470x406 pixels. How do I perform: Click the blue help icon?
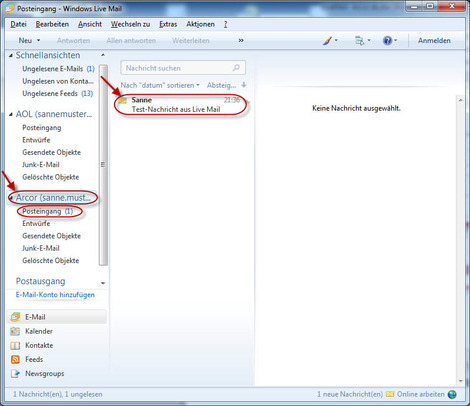pyautogui.click(x=387, y=41)
